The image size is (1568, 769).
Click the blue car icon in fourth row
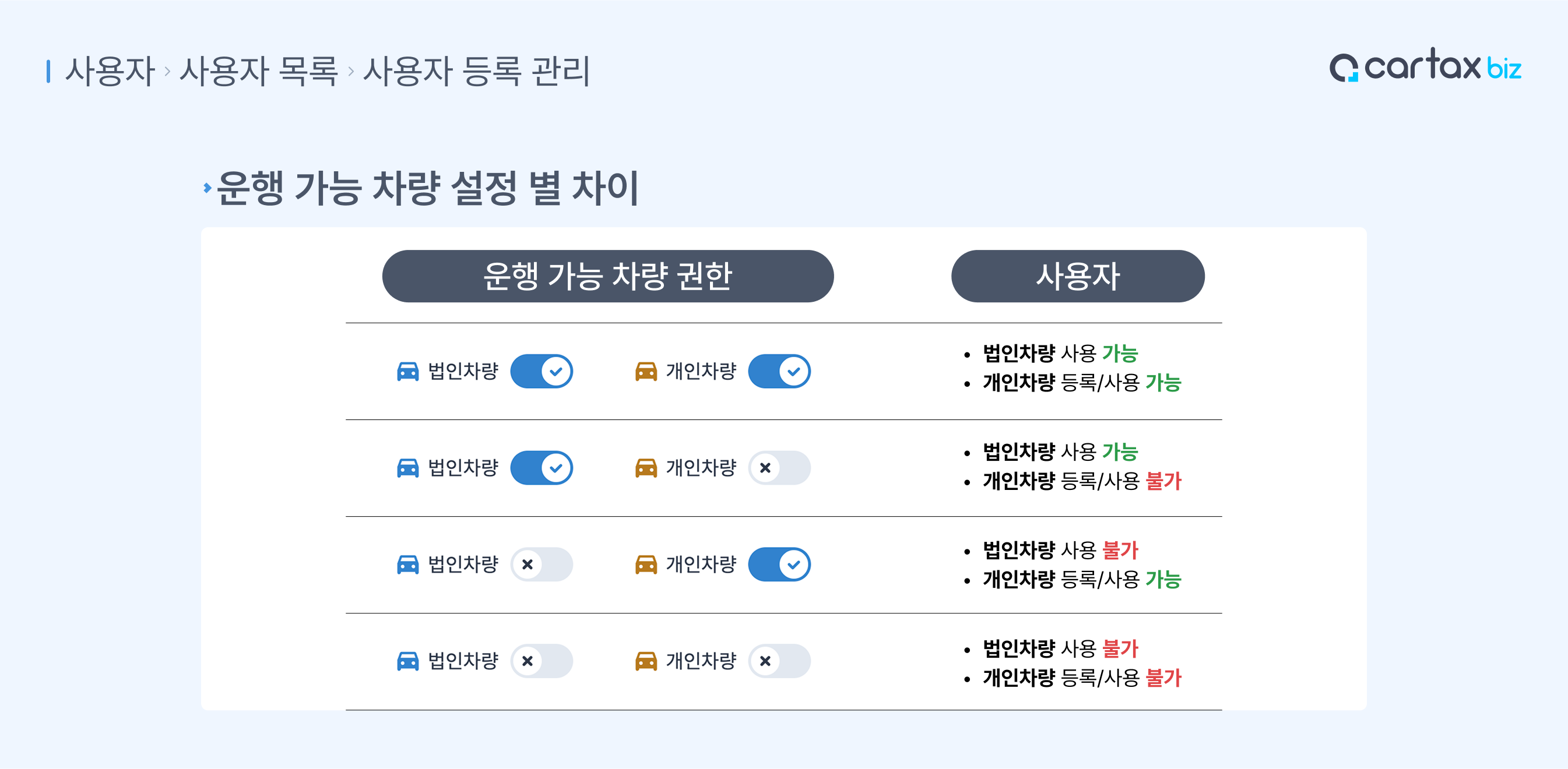[x=407, y=661]
